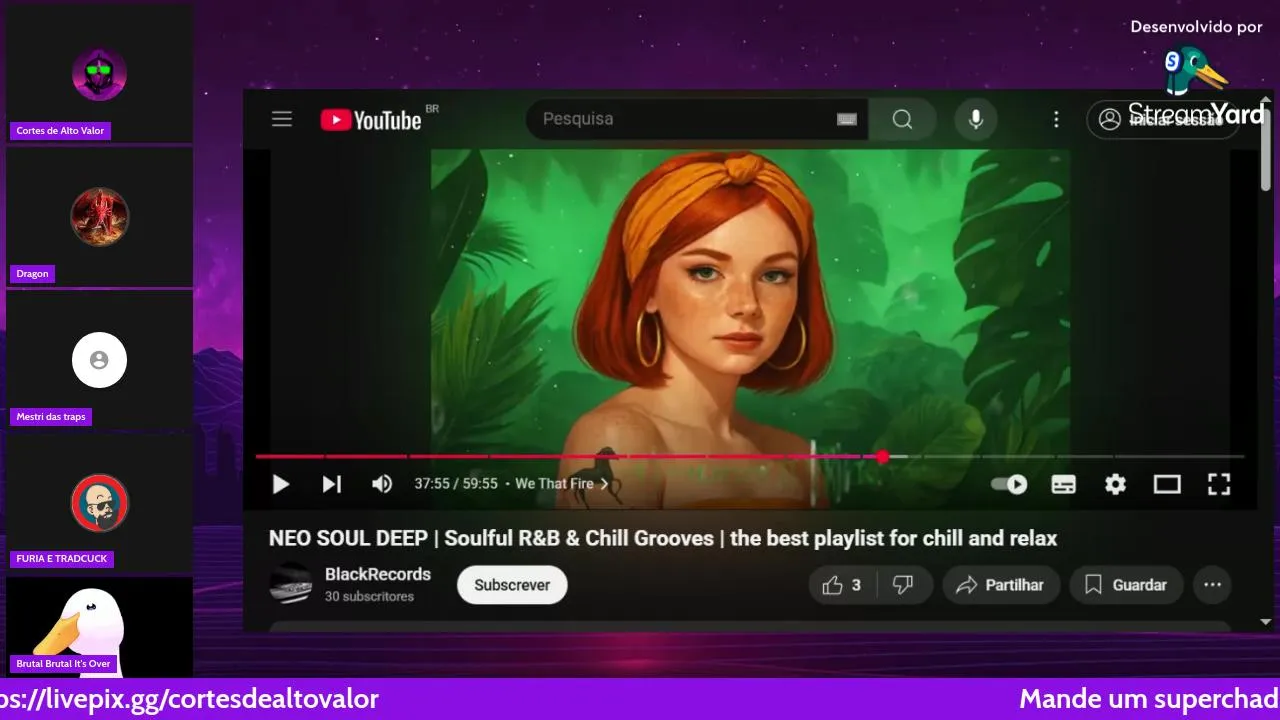Click the Guardar save button
The image size is (1280, 720).
tap(1126, 585)
